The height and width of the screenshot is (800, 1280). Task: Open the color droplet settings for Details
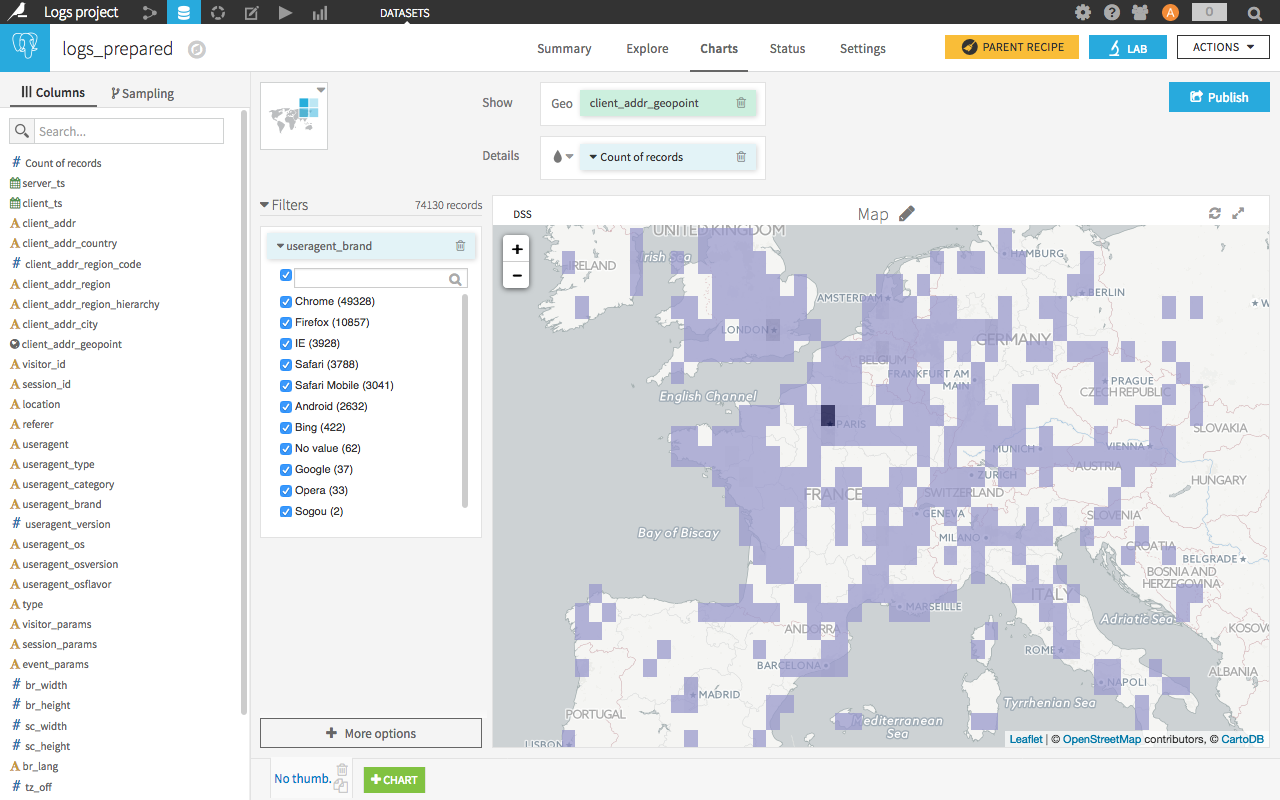click(561, 157)
